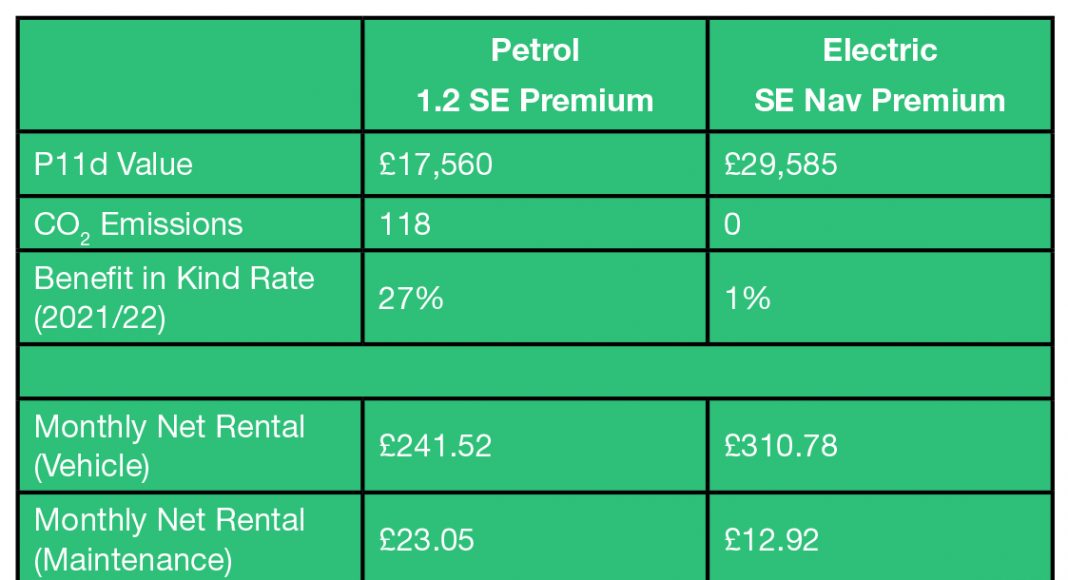Select the 118 emissions cell
The width and height of the screenshot is (1068, 580).
[x=405, y=223]
